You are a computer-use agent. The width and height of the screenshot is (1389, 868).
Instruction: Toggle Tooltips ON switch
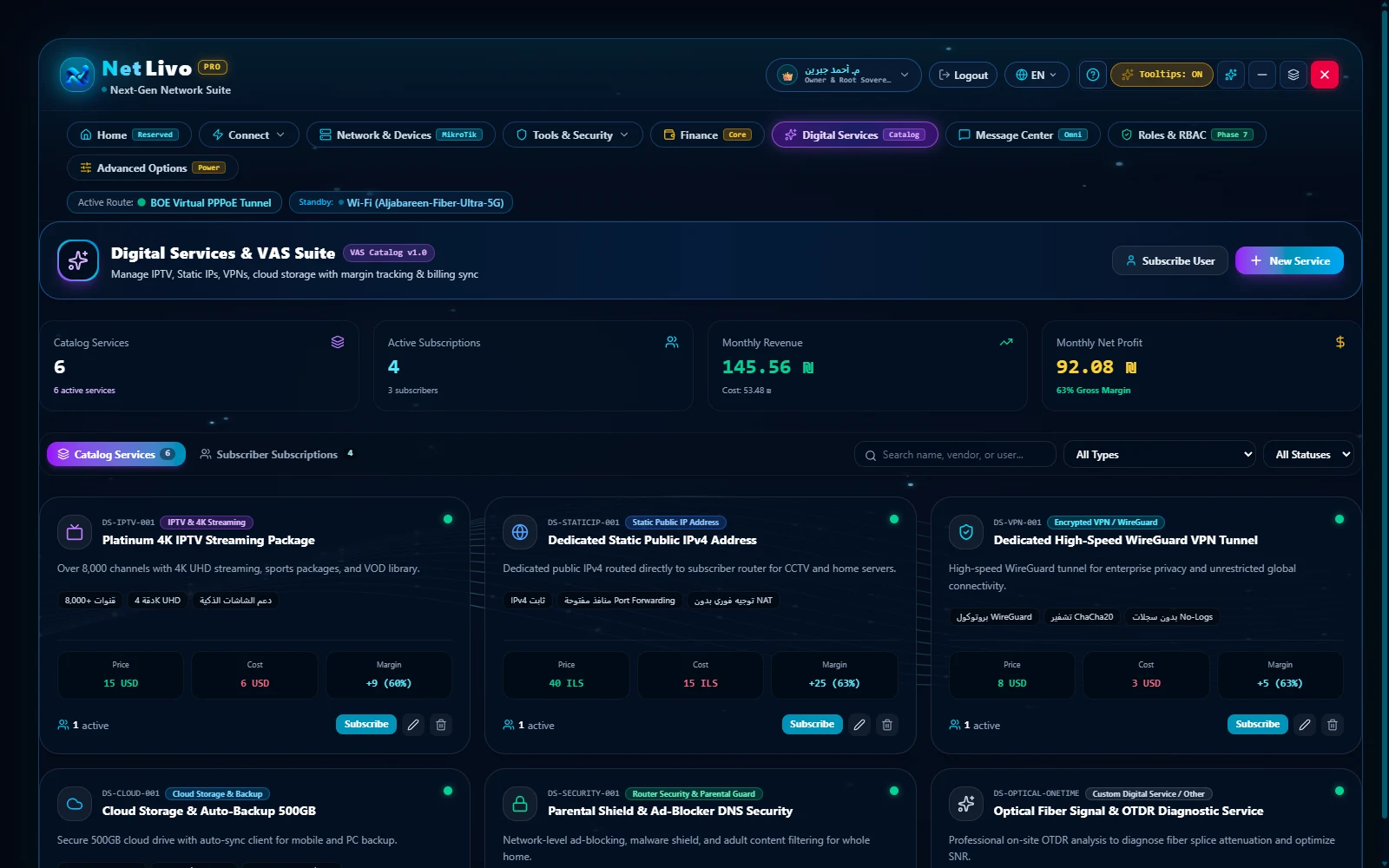1162,75
